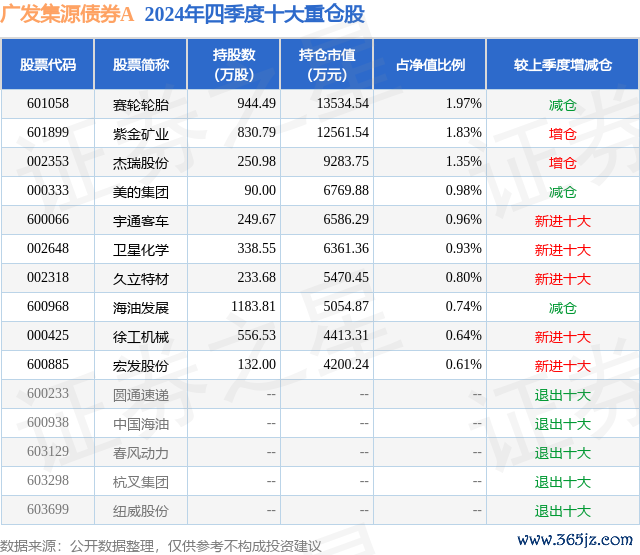Click stock name 紫金矿业
The width and height of the screenshot is (640, 555).
[141, 134]
